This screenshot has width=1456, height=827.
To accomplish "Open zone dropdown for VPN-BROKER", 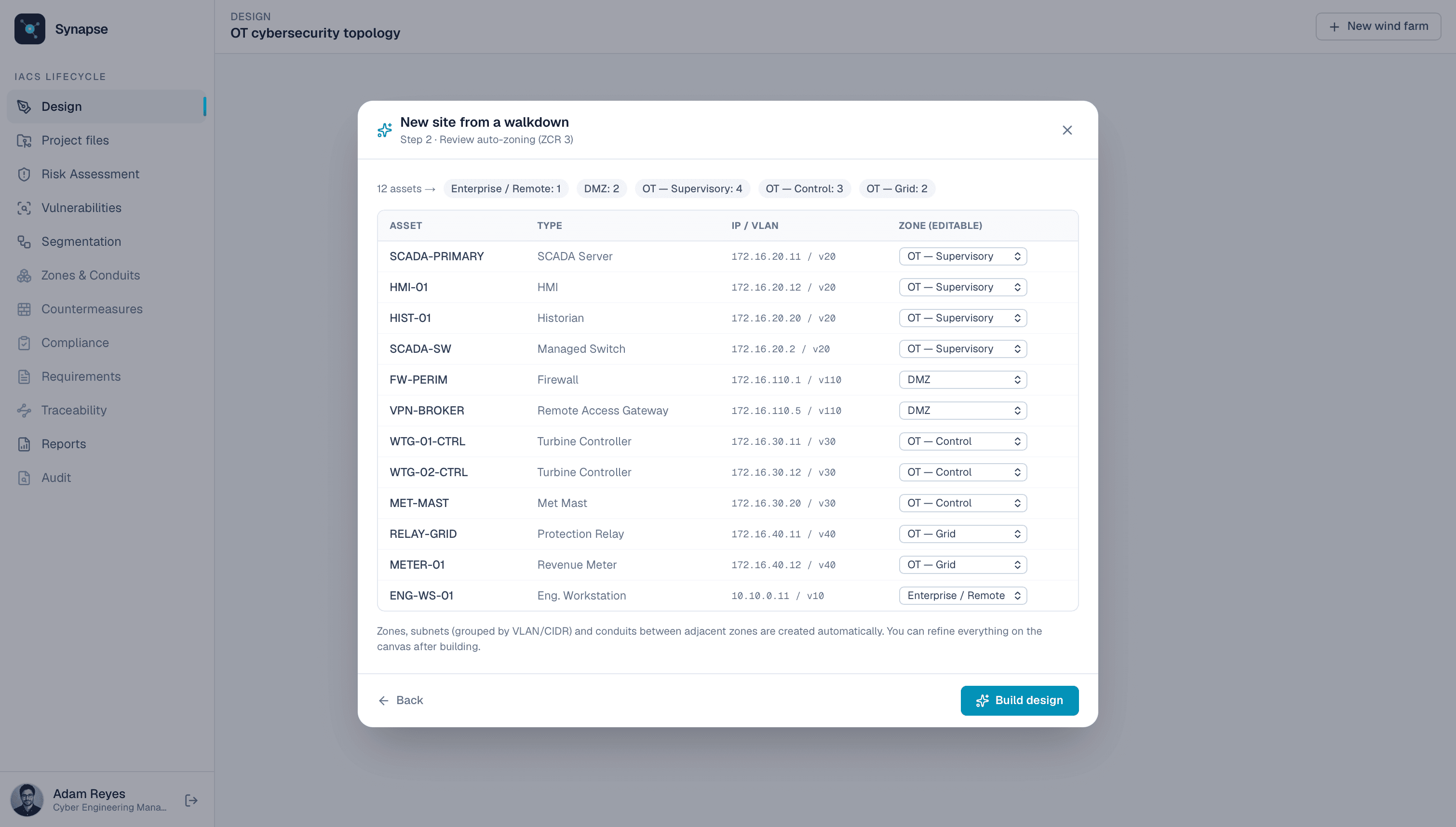I will [963, 411].
